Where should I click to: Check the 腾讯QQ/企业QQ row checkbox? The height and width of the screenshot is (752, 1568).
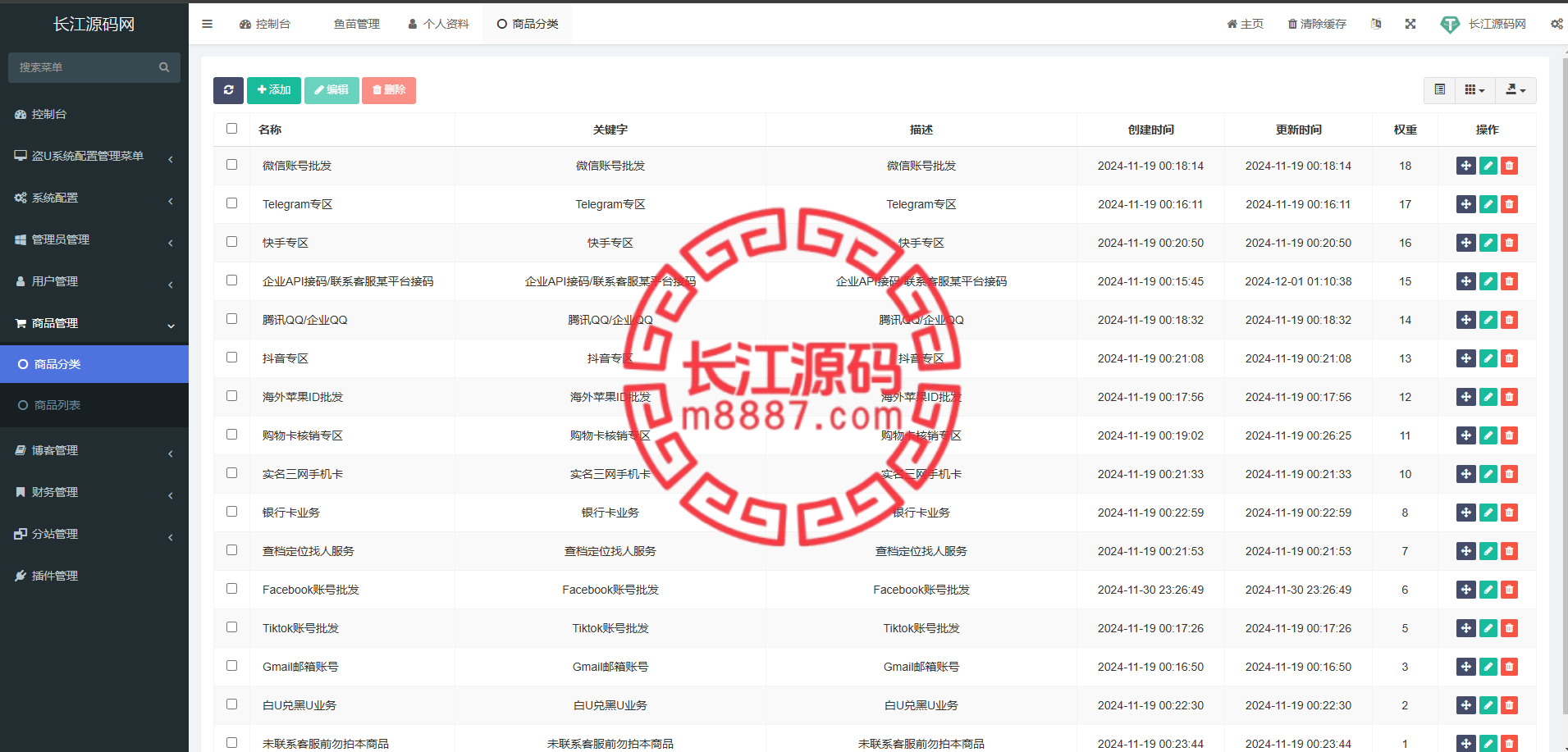coord(231,318)
